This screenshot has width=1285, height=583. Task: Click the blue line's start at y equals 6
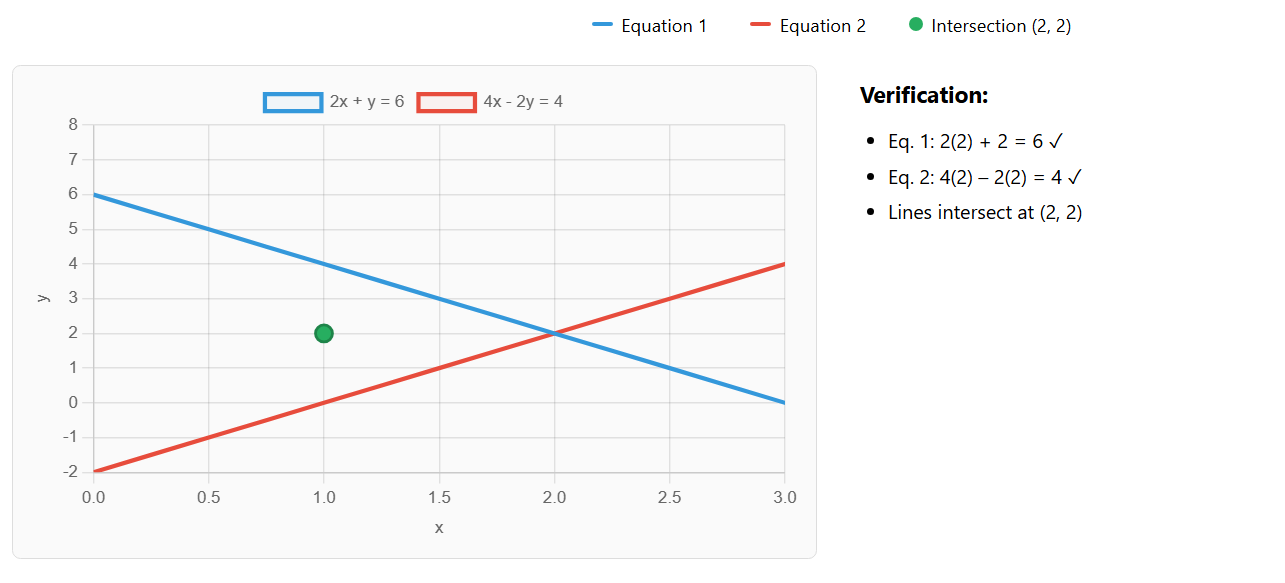pyautogui.click(x=94, y=194)
